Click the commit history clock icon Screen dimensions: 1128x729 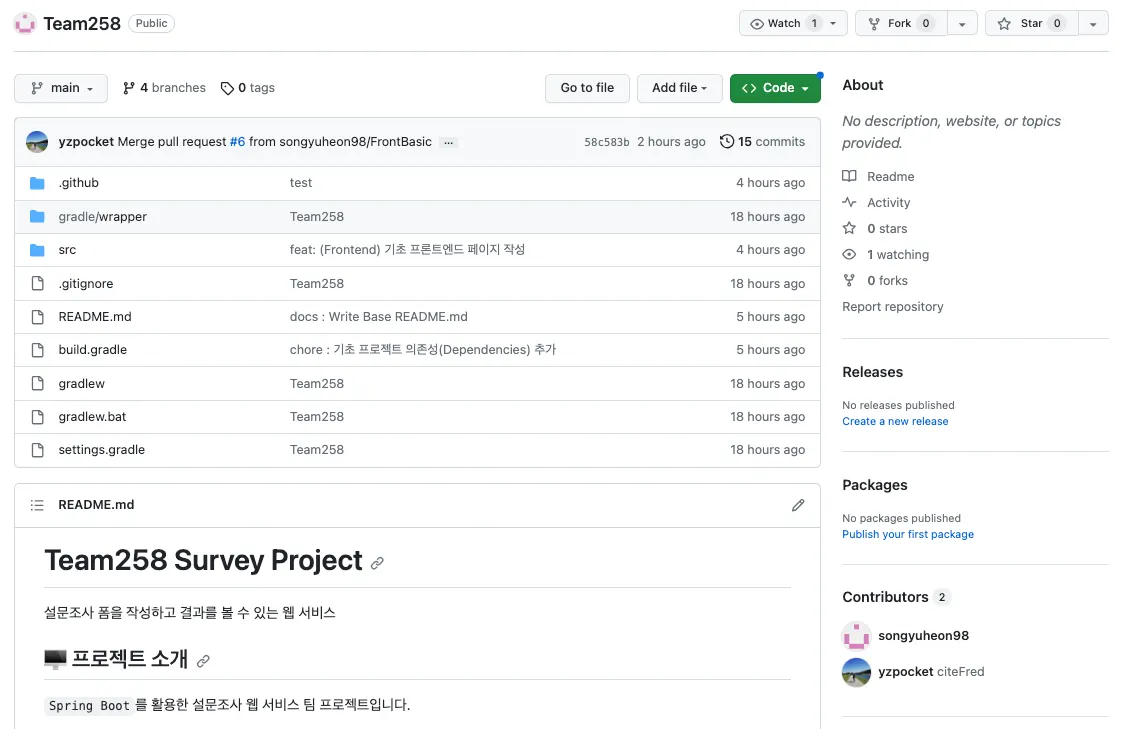click(727, 142)
